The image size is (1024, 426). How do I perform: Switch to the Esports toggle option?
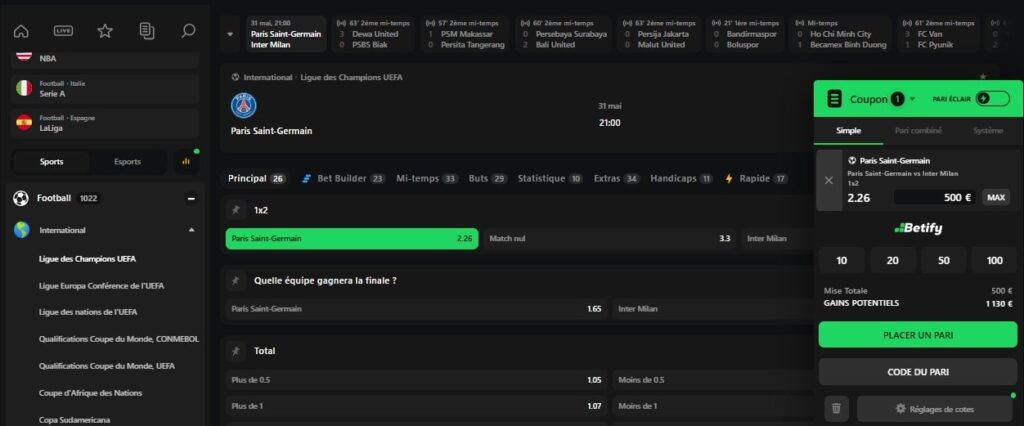(127, 161)
